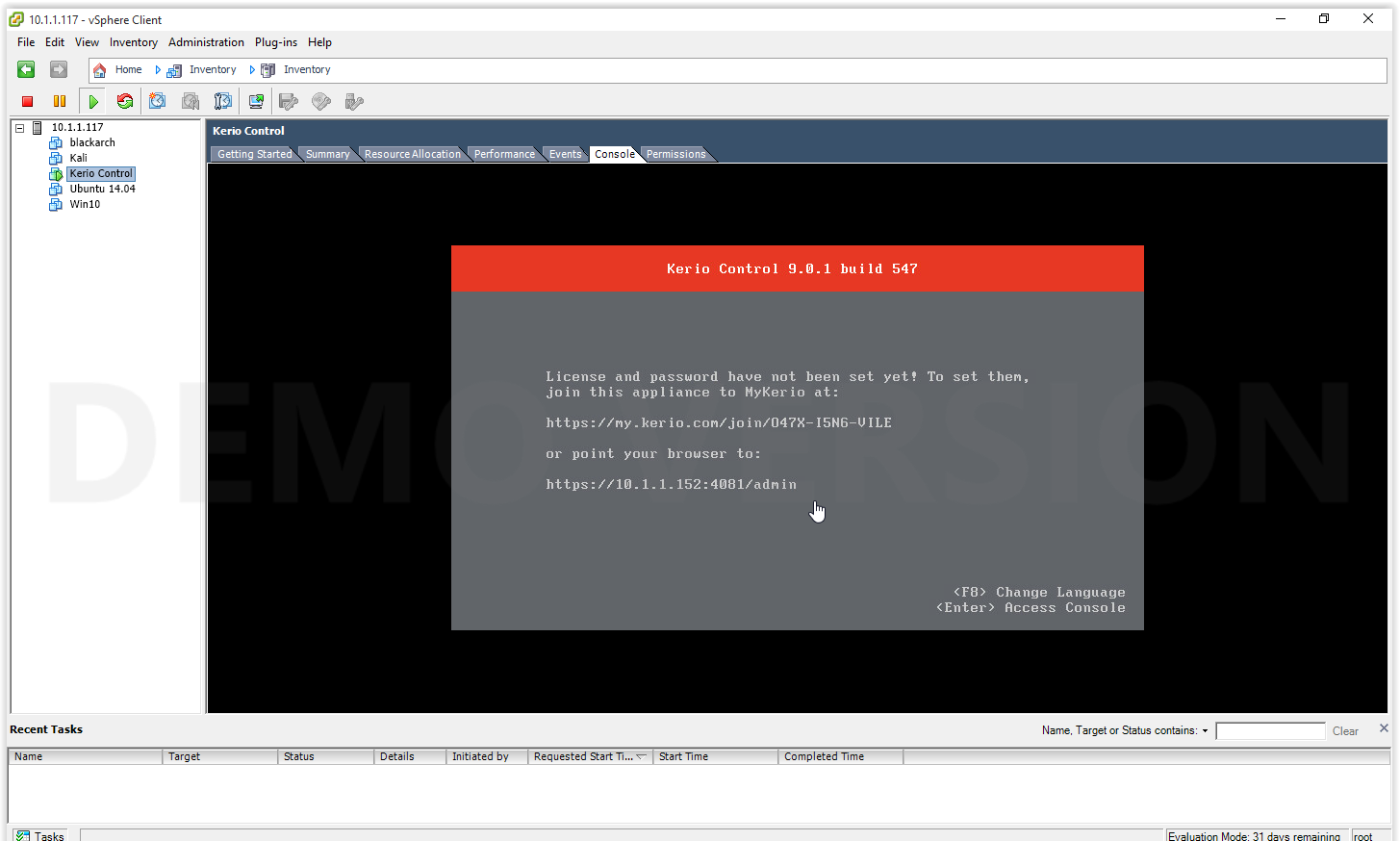Click the Tasks button in the status bar

[x=40, y=836]
